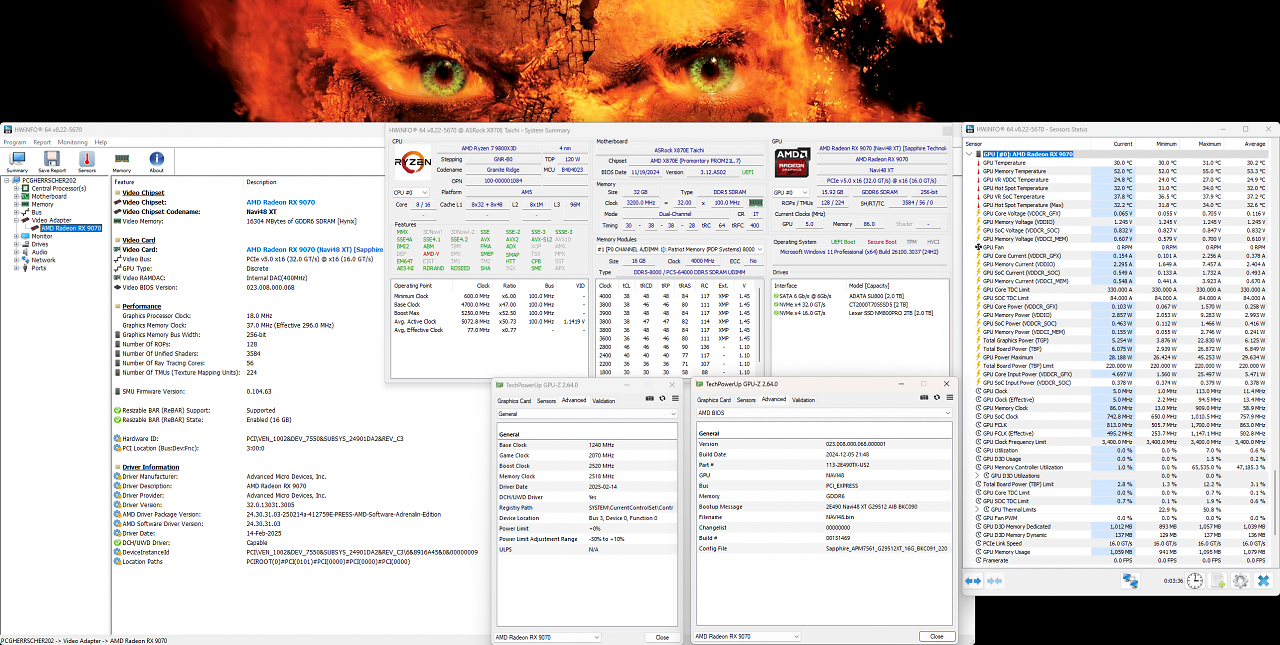Select Network in the device tree

coord(43,260)
